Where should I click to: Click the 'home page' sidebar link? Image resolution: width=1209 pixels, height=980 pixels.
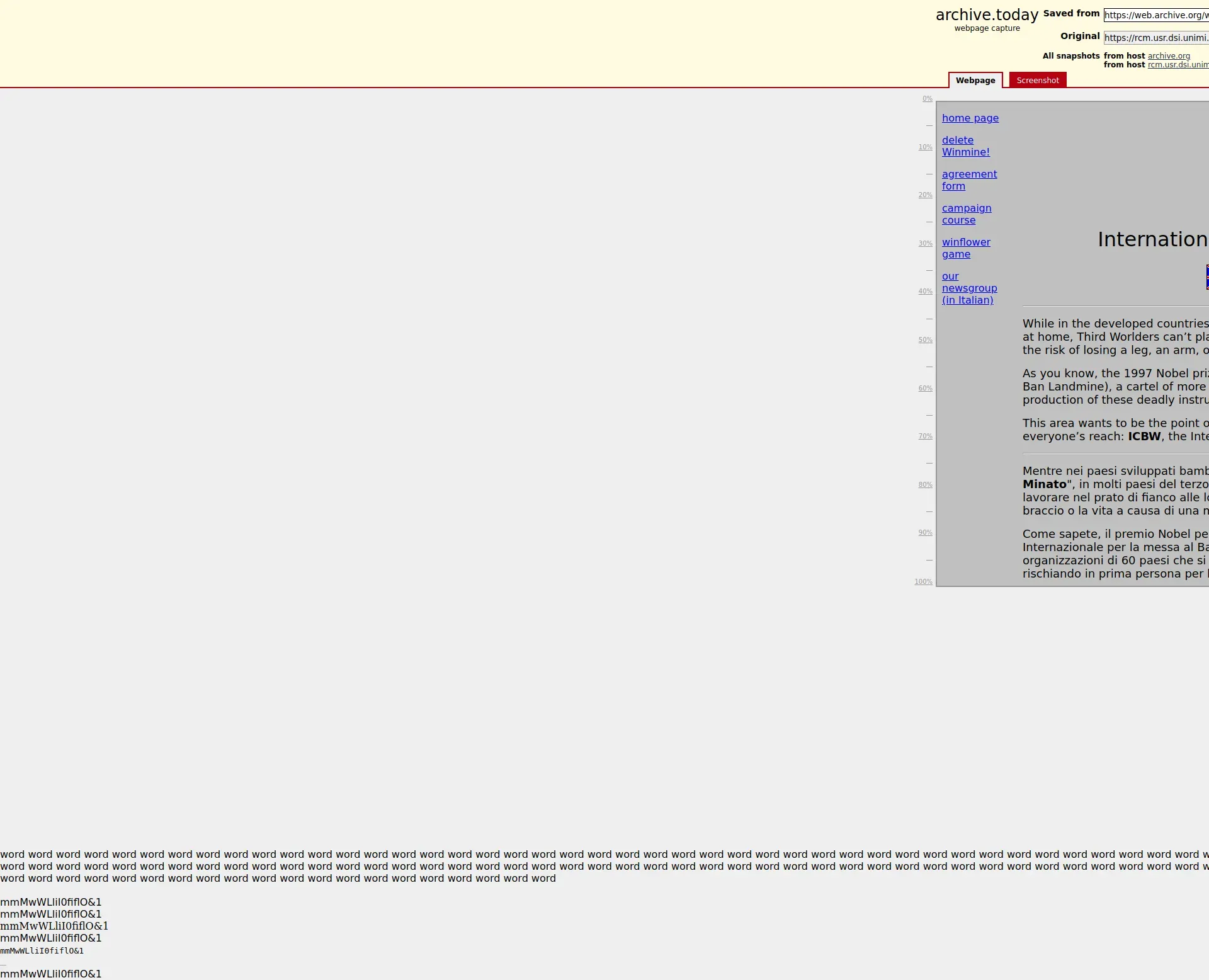(970, 118)
